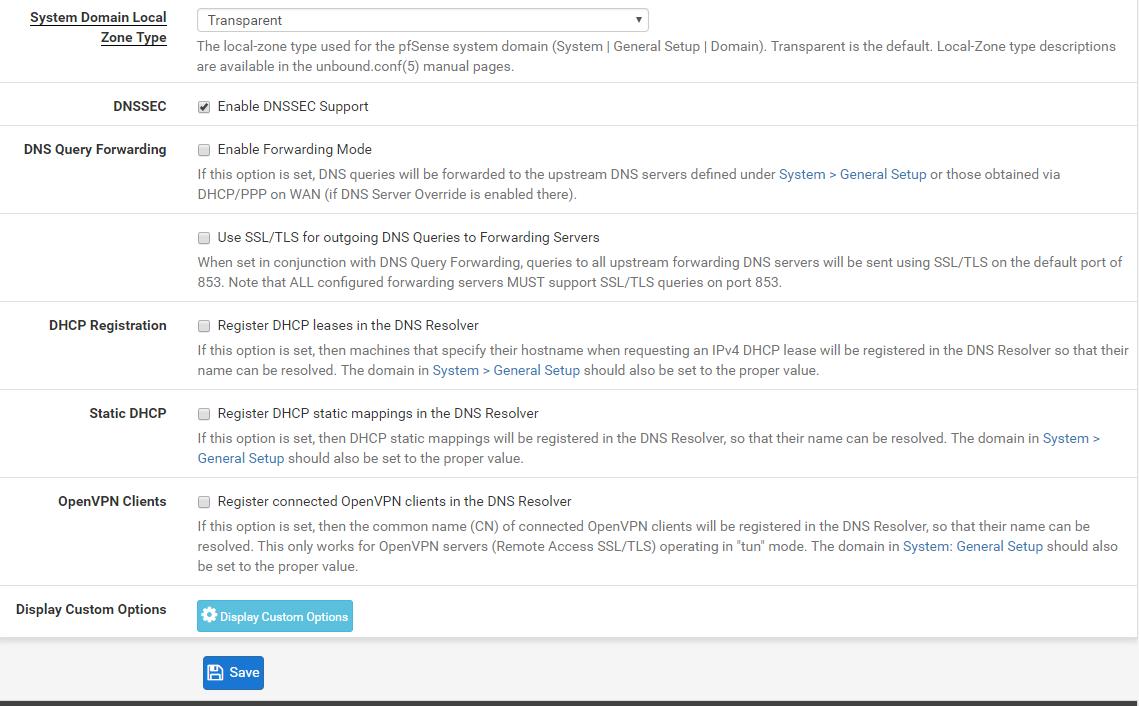Viewport: 1139px width, 706px height.
Task: Click the DNSSEC label
Action: pos(139,106)
